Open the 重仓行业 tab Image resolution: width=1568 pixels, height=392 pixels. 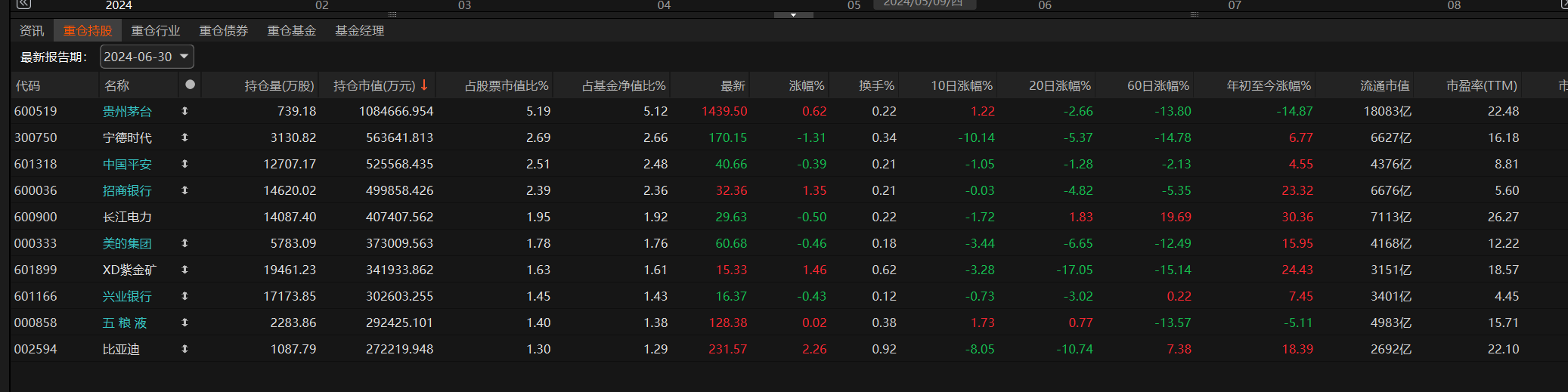coord(156,30)
